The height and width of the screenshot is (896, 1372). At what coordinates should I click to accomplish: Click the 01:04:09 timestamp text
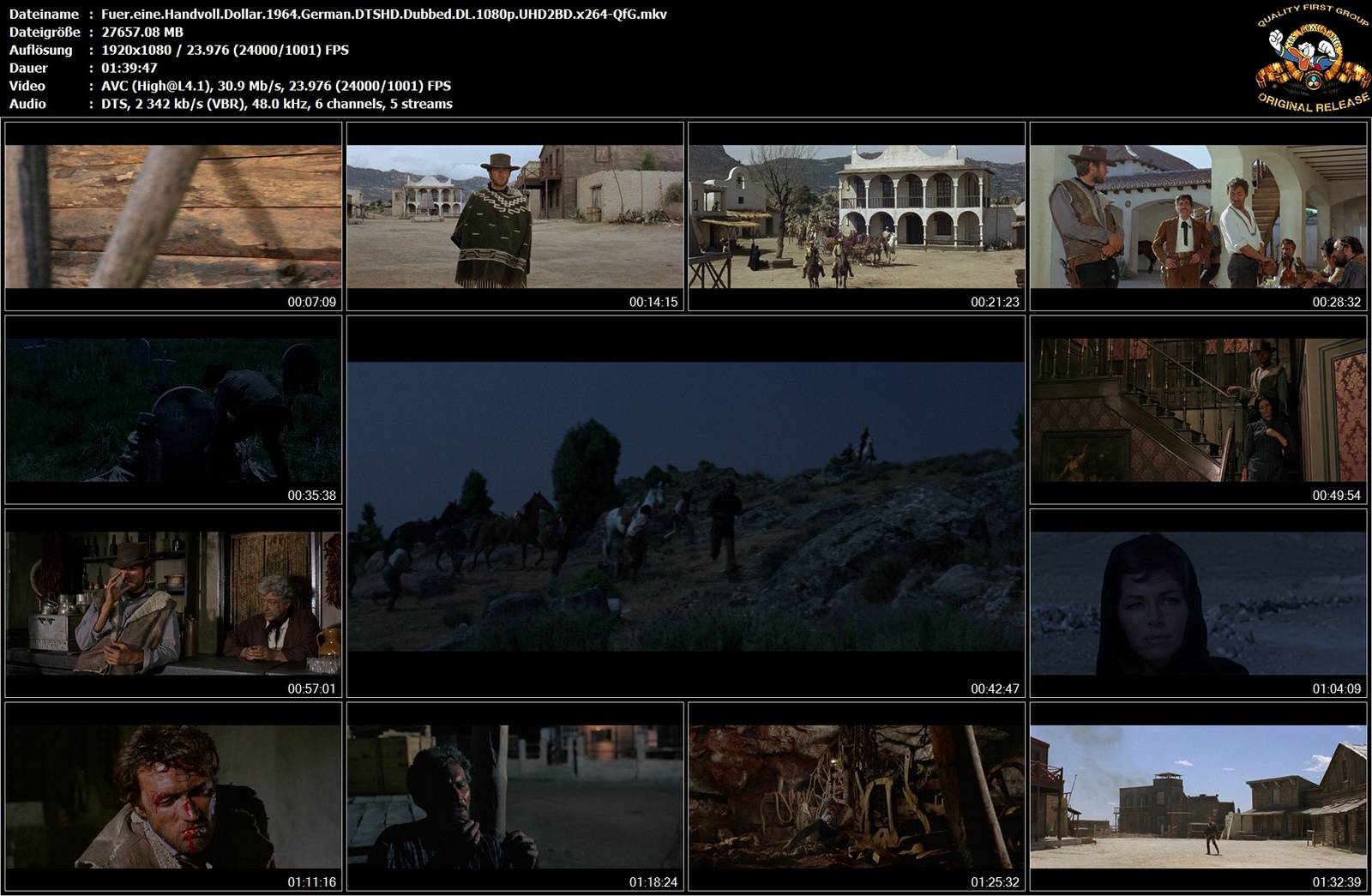(1337, 689)
